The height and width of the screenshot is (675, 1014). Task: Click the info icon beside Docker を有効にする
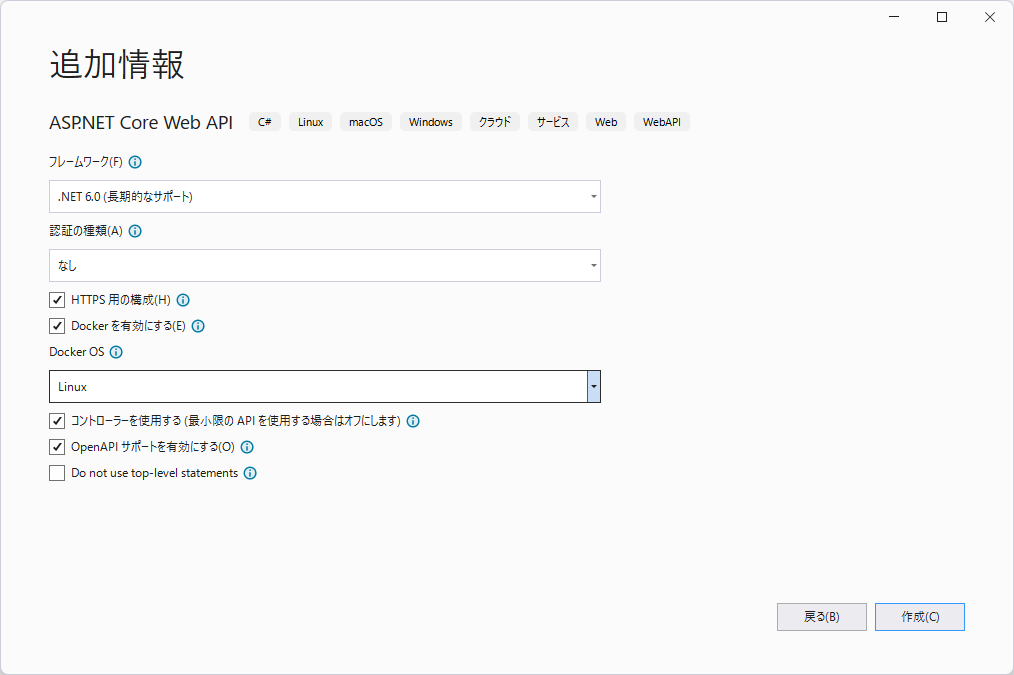pyautogui.click(x=199, y=326)
